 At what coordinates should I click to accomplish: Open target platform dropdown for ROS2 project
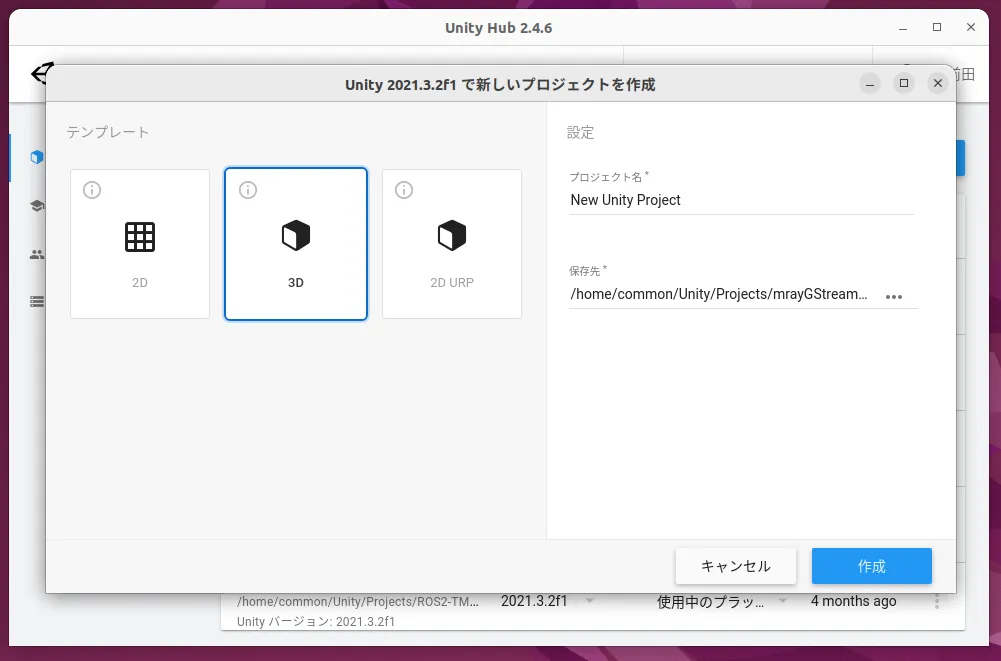(783, 601)
